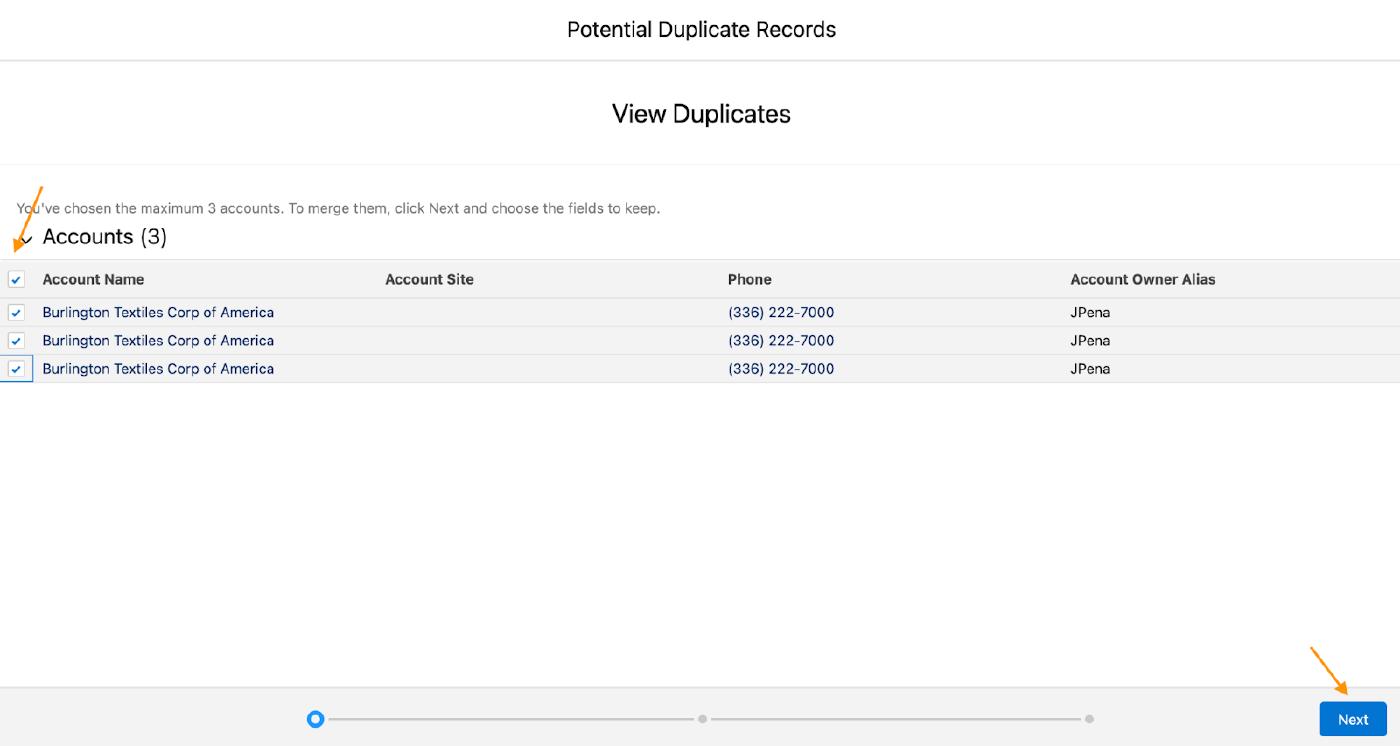Click the third row phone number link
This screenshot has width=1400, height=746.
780,369
